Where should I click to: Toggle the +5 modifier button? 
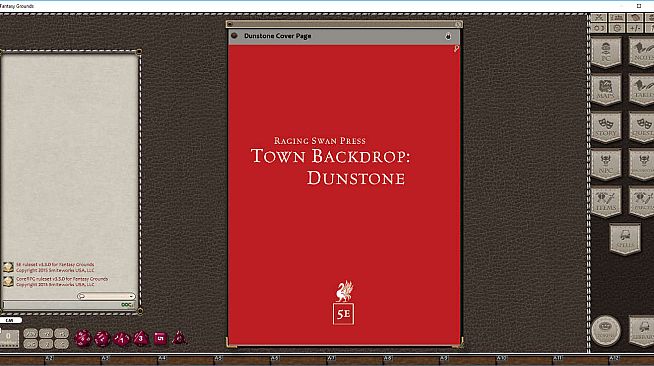61,333
